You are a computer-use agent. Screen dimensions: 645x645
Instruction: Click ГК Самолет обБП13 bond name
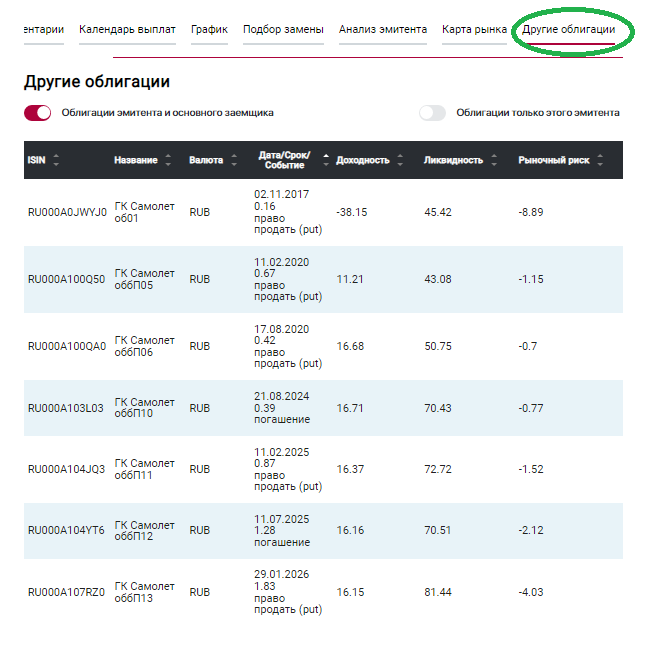(x=144, y=592)
